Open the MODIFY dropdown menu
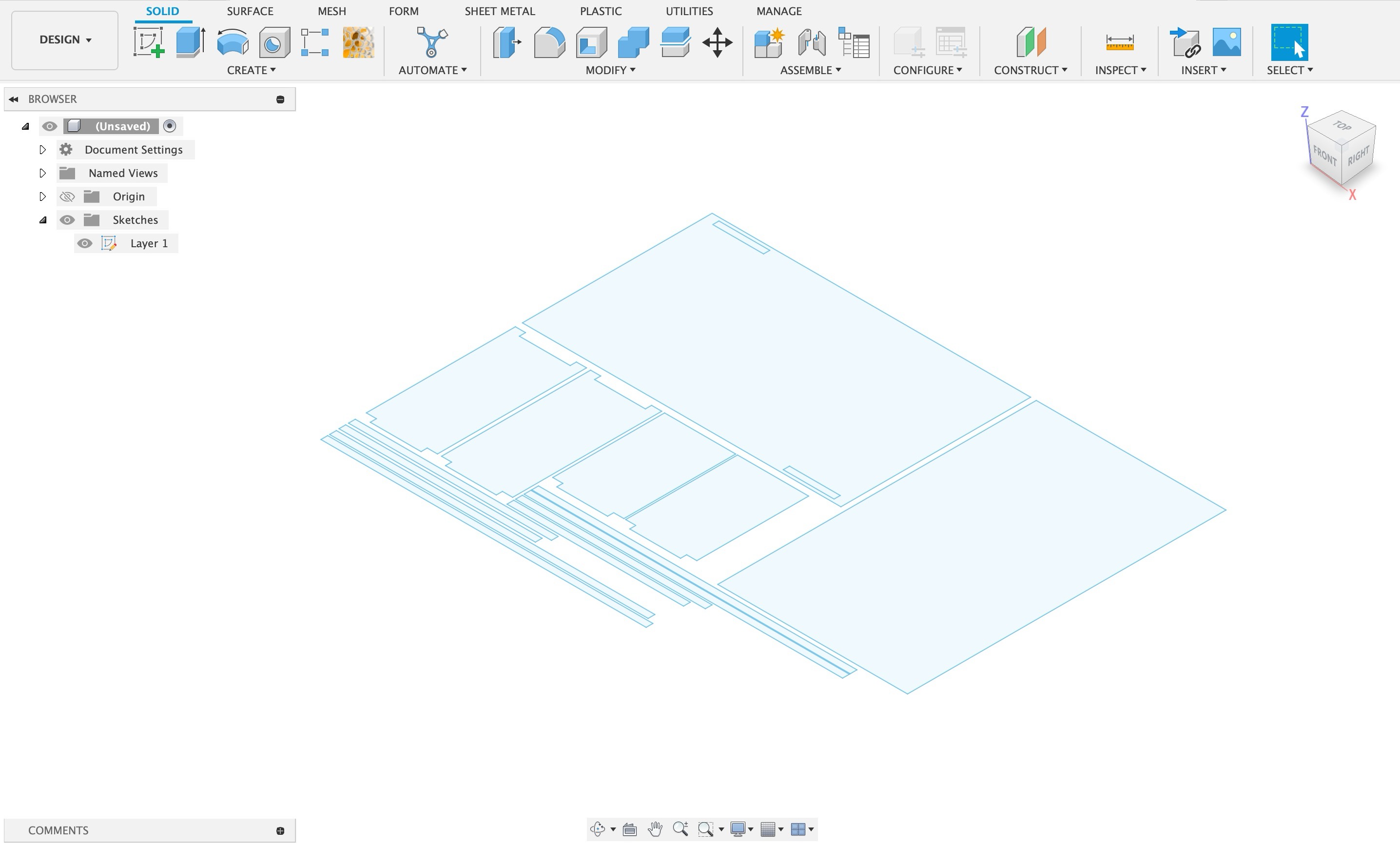Viewport: 1400px width, 847px height. 611,70
